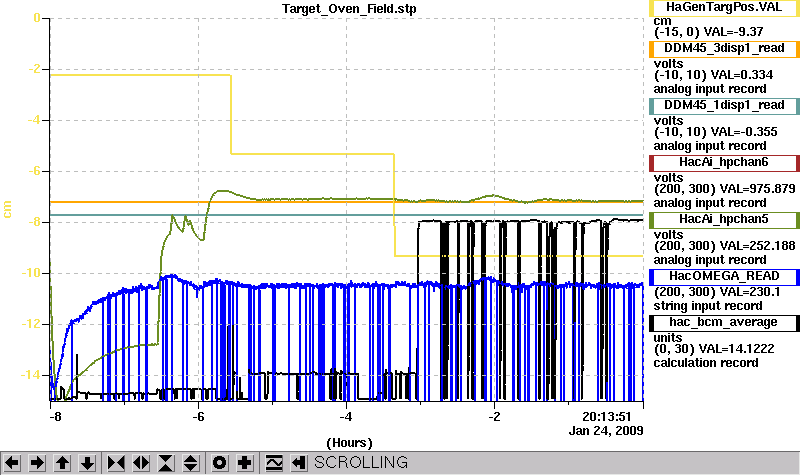This screenshot has width=800, height=475.
Task: Click the wave-graph refresh icon
Action: pos(273,463)
